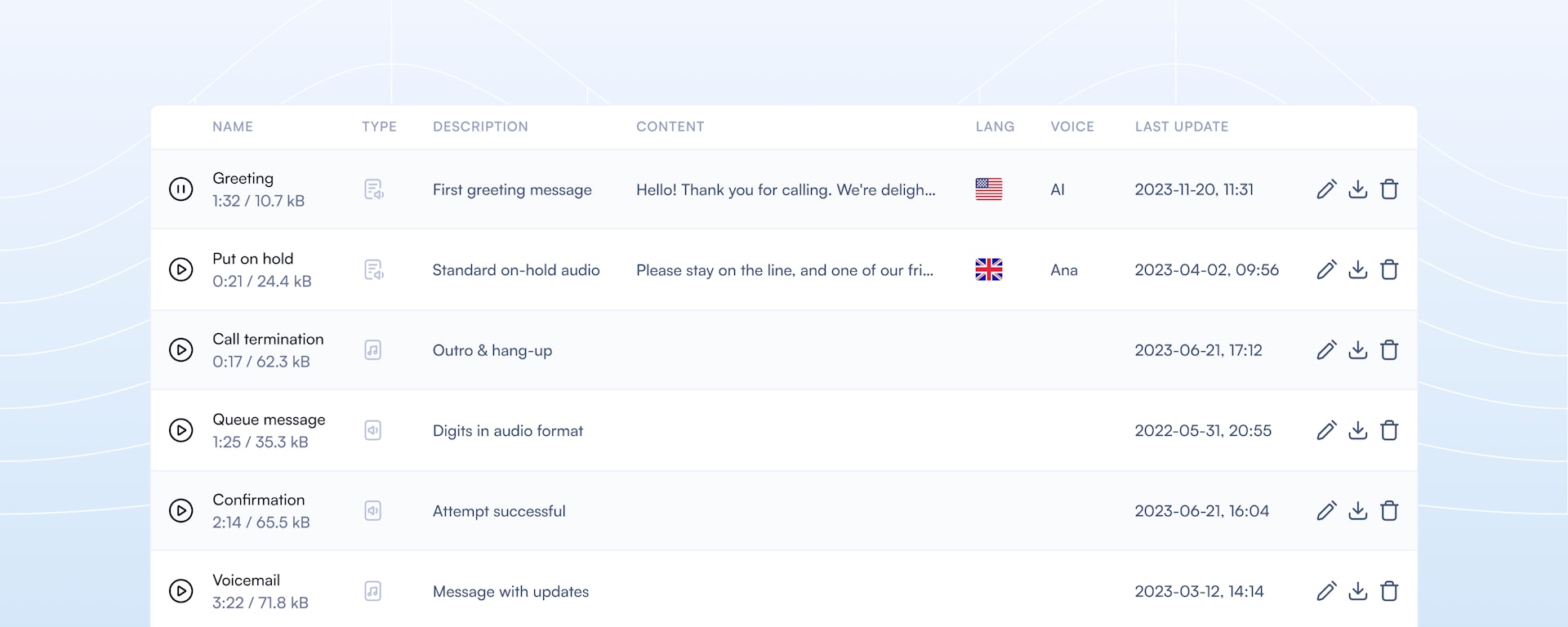
Task: Click the US flag language icon
Action: point(988,189)
